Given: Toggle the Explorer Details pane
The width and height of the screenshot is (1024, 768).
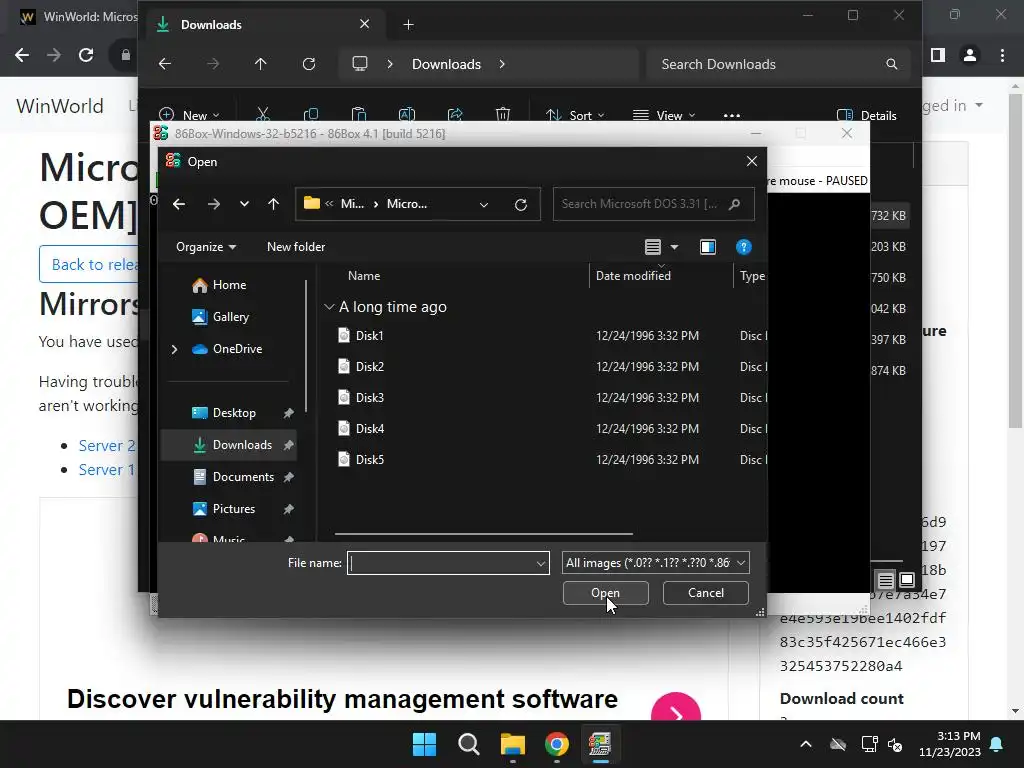Looking at the screenshot, I should click(x=867, y=116).
